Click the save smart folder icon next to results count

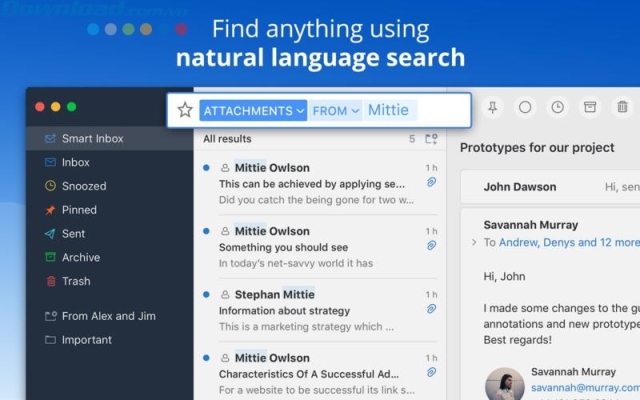point(431,139)
